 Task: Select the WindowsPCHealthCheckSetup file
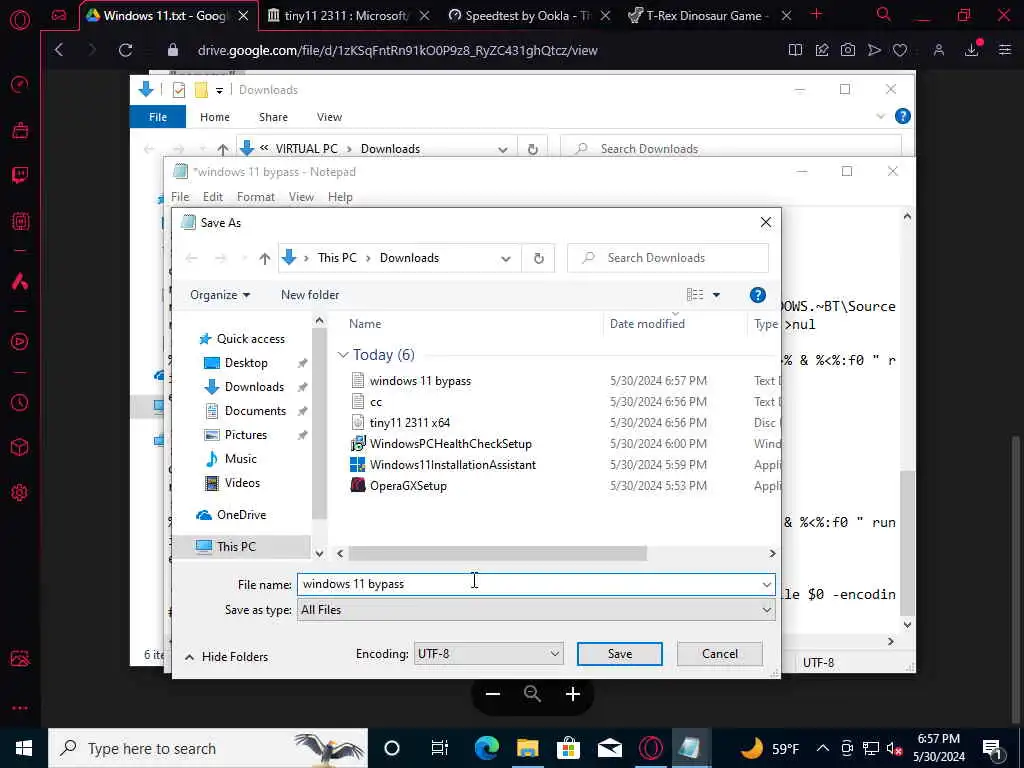click(451, 443)
